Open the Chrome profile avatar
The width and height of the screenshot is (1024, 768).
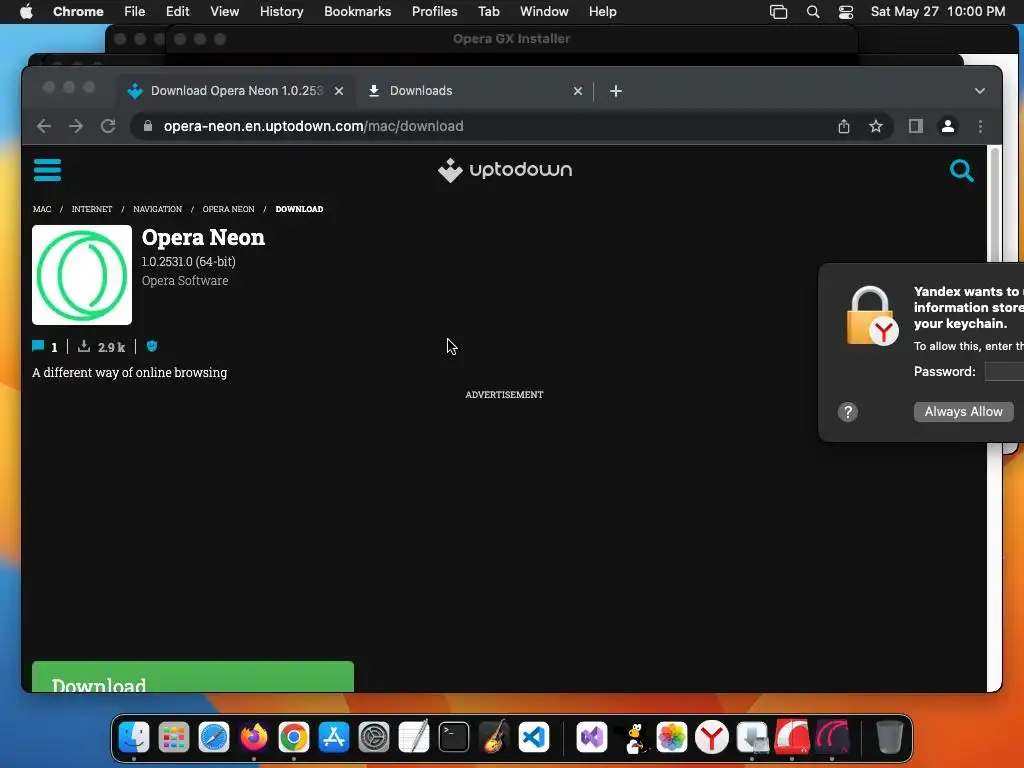click(x=948, y=126)
